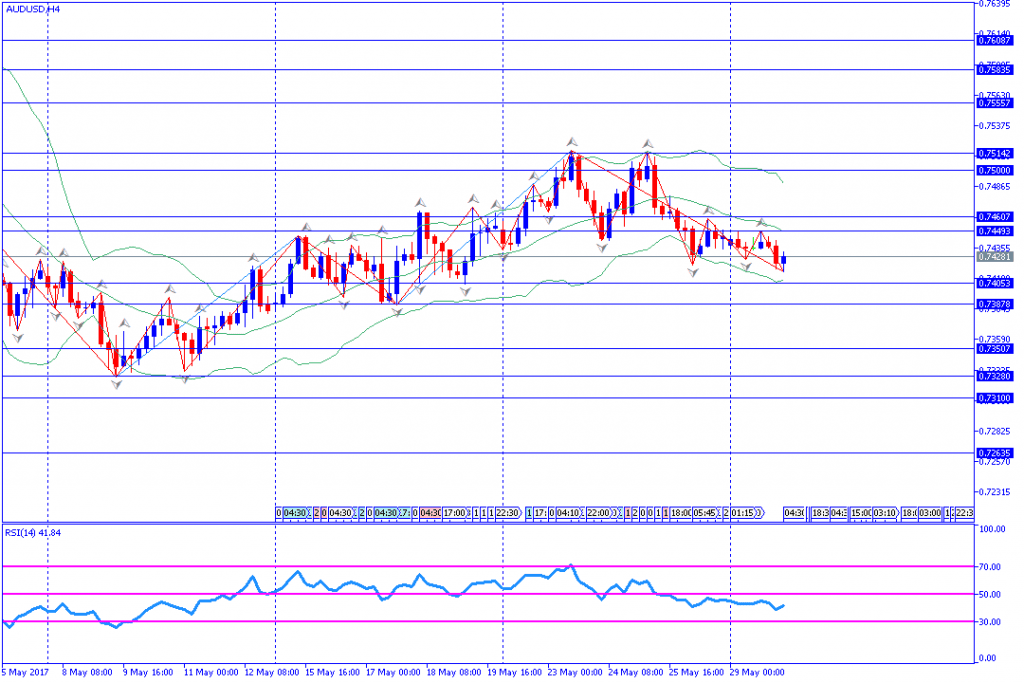
Task: Click the 22:30 news event marker
Action: tap(508, 513)
